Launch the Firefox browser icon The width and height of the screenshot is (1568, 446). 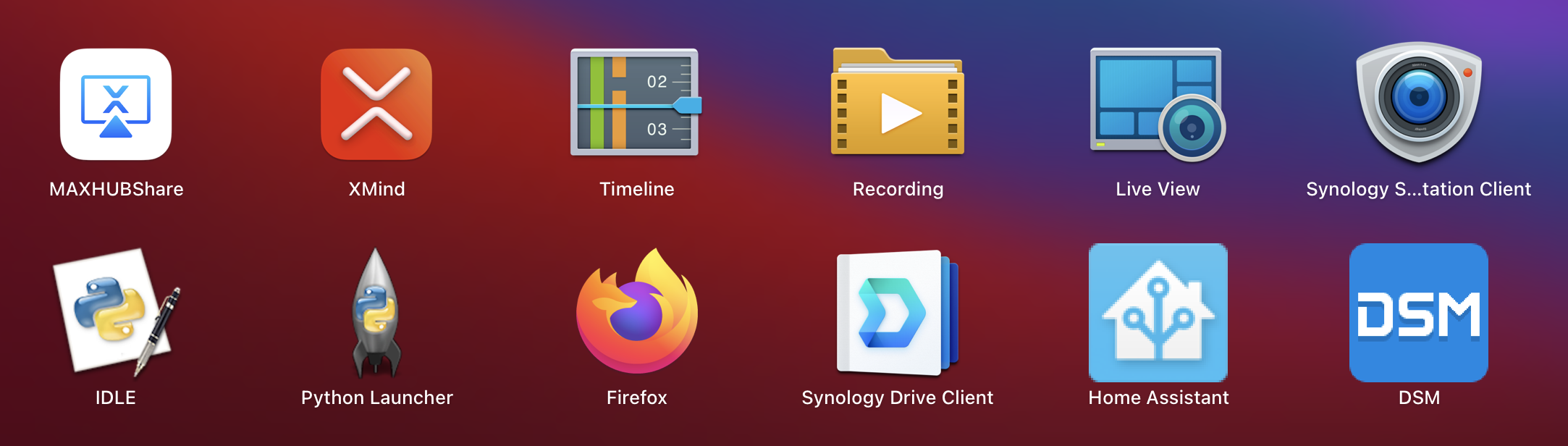637,311
